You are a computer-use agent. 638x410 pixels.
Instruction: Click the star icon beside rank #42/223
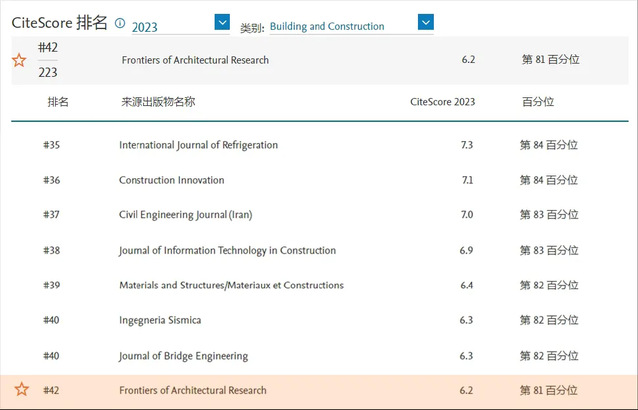(x=19, y=60)
